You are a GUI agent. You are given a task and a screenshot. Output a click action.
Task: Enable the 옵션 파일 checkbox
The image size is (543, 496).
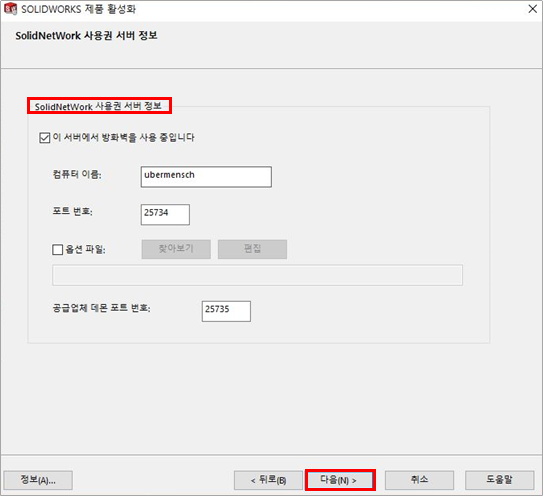point(57,249)
